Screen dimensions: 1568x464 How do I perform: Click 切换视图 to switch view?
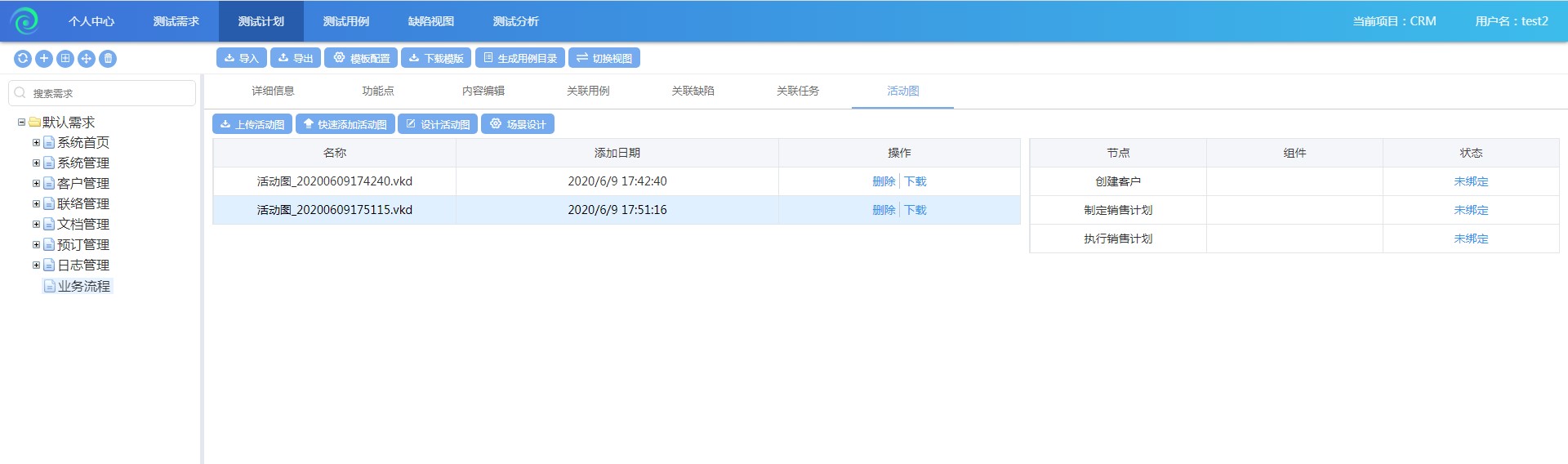click(604, 58)
